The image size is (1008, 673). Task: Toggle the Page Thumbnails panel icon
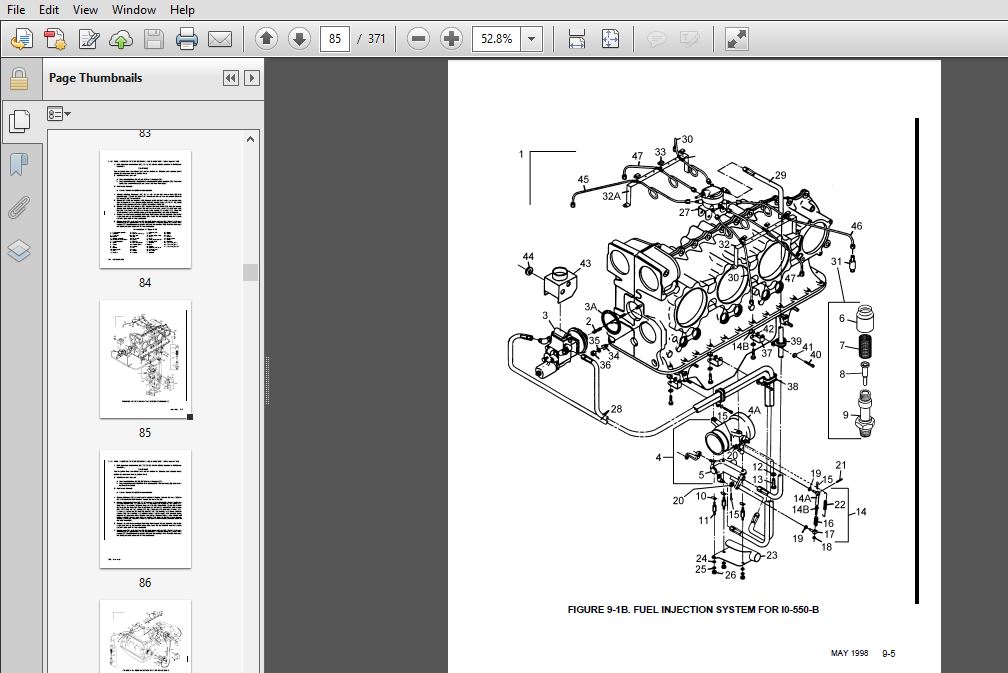19,121
